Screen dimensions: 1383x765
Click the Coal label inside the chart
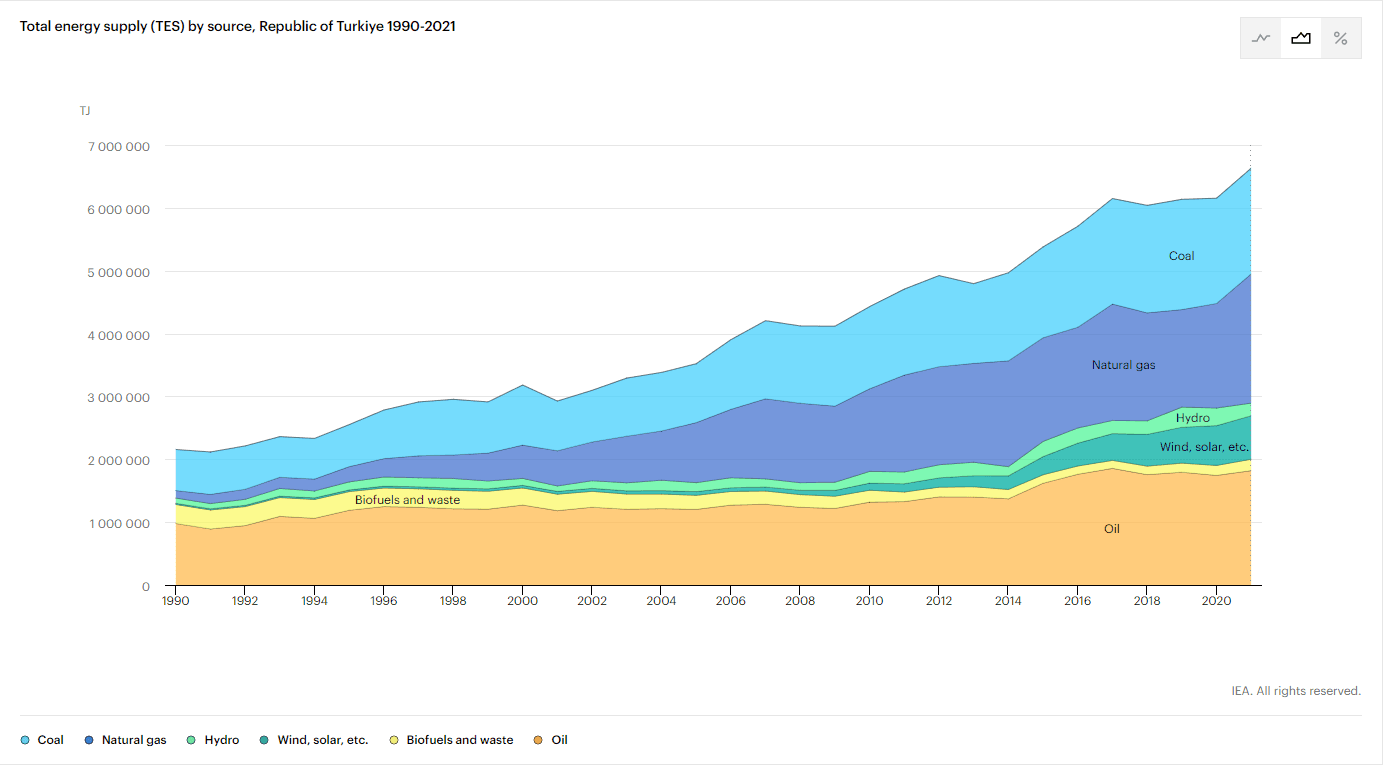[x=1182, y=256]
